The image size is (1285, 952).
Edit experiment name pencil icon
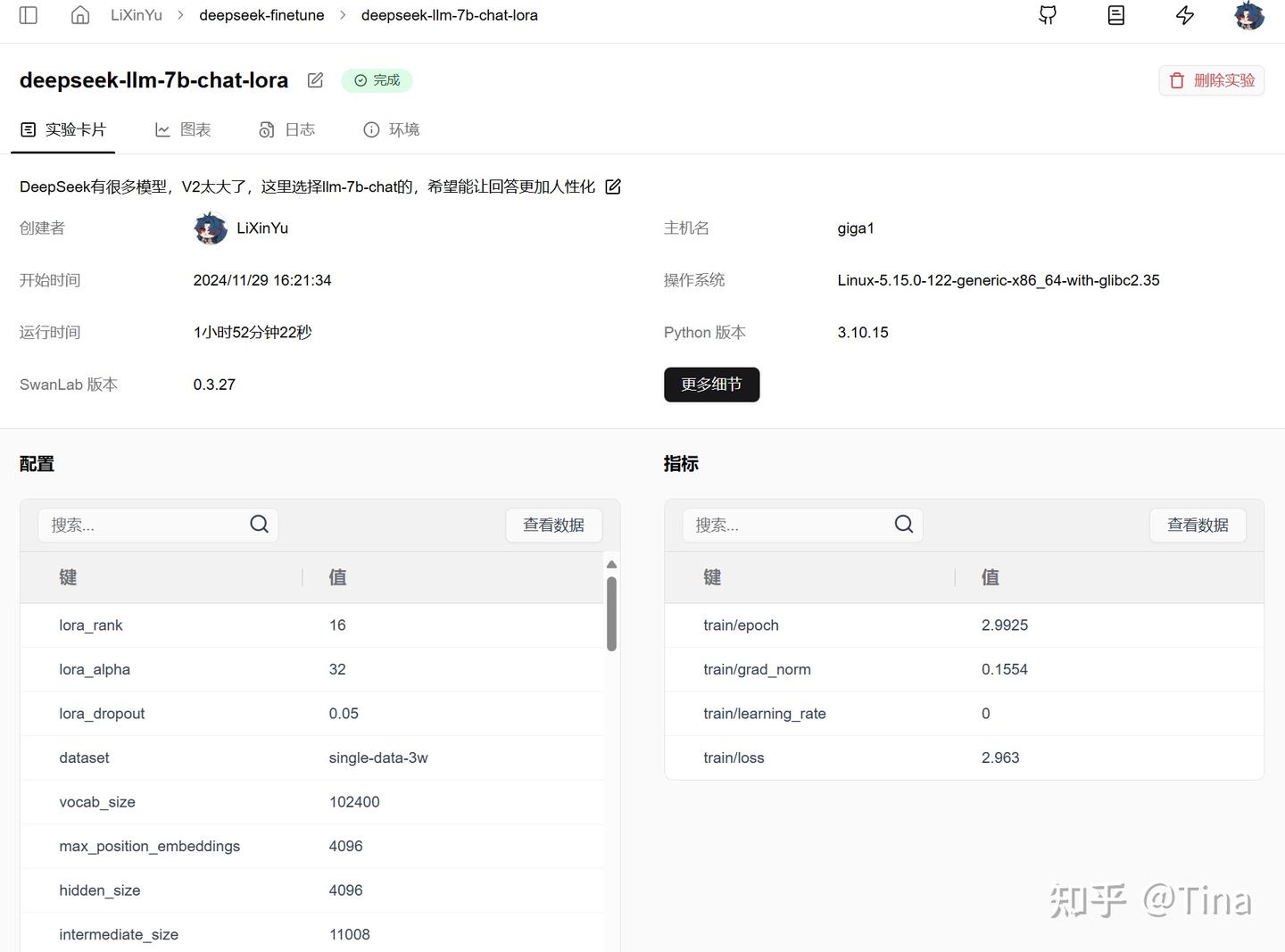click(x=315, y=80)
